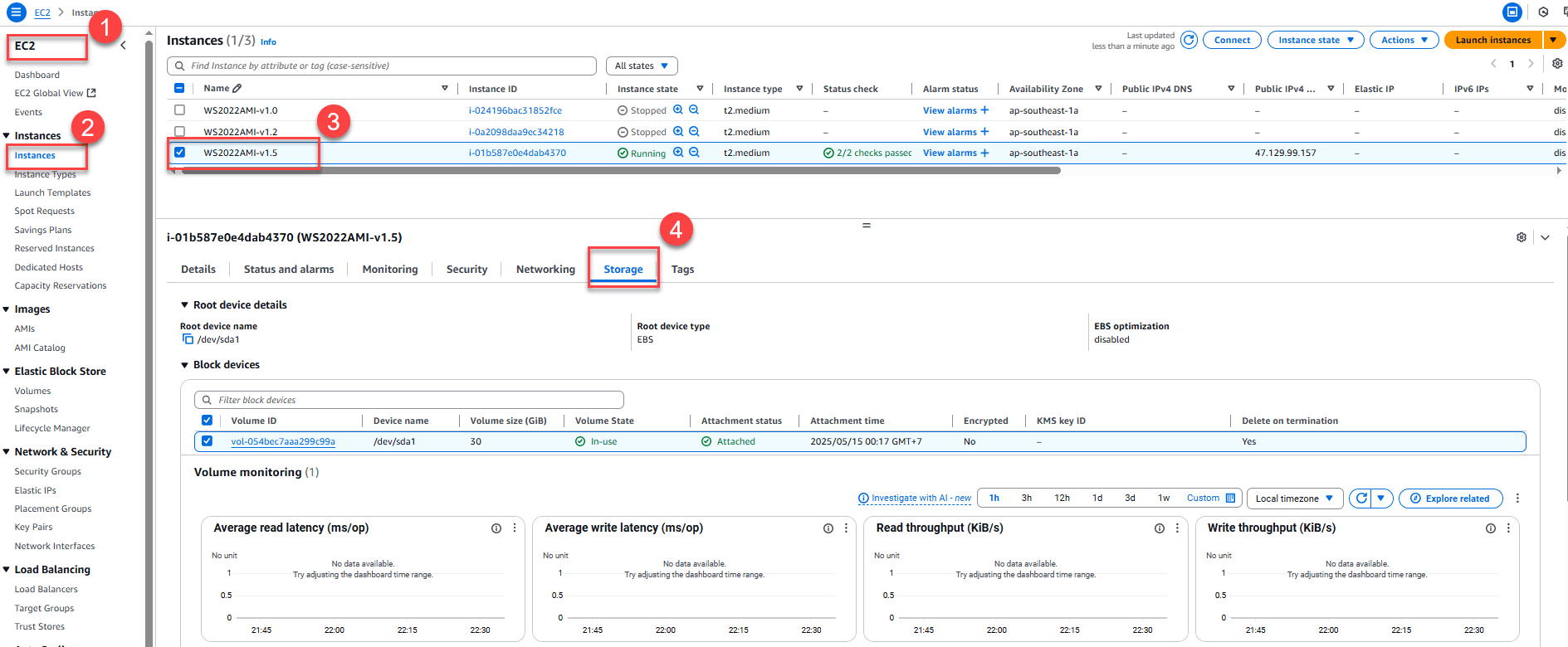Viewport: 1568px width, 647px height.
Task: Click Explore related button
Action: [1451, 499]
